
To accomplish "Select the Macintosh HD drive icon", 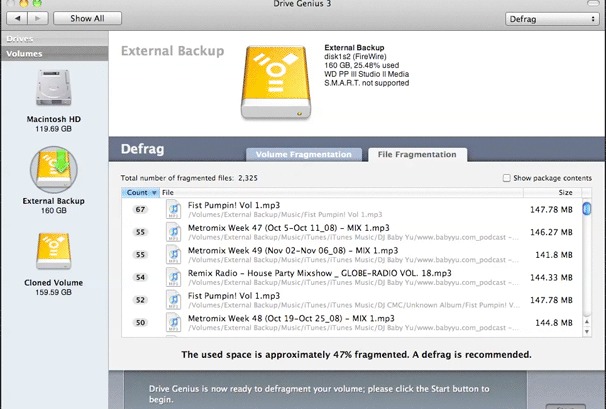I will (53, 88).
